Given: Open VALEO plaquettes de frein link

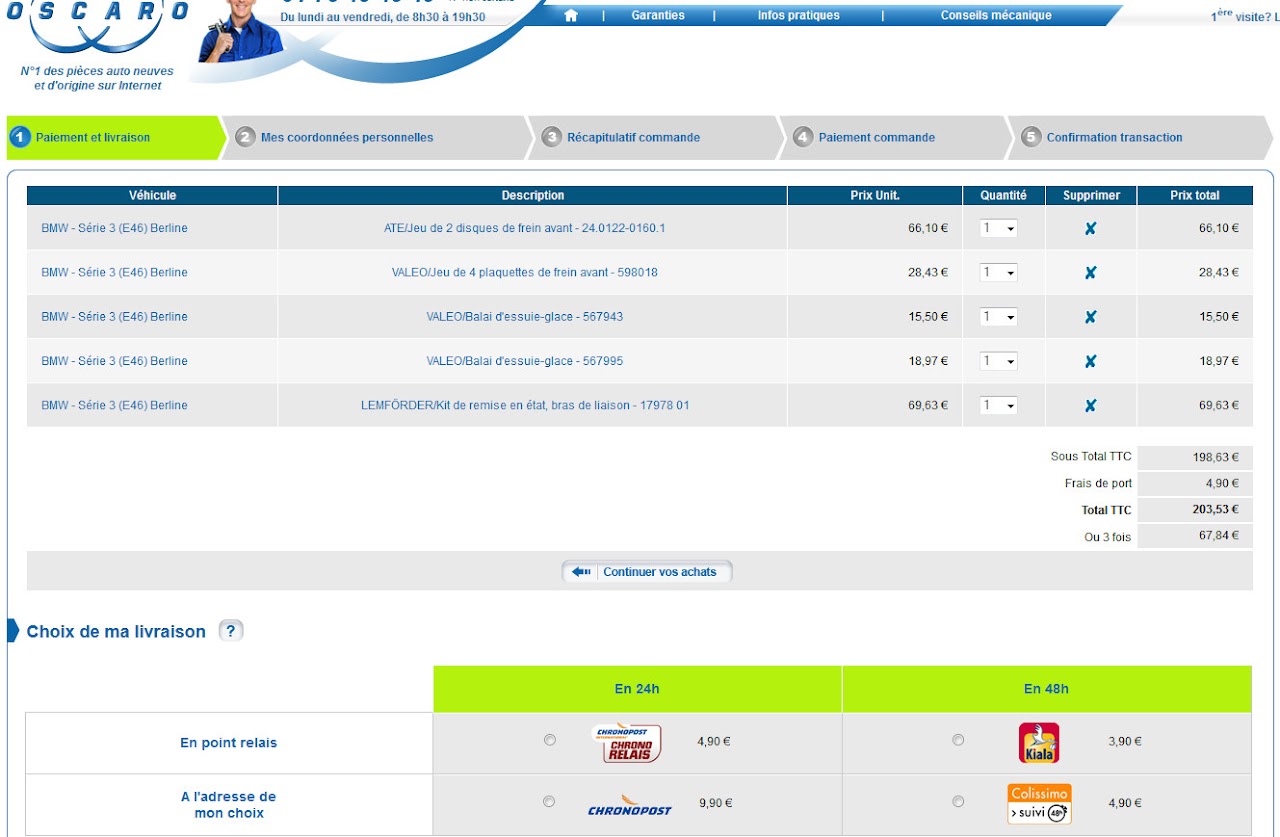Looking at the screenshot, I should pyautogui.click(x=524, y=272).
